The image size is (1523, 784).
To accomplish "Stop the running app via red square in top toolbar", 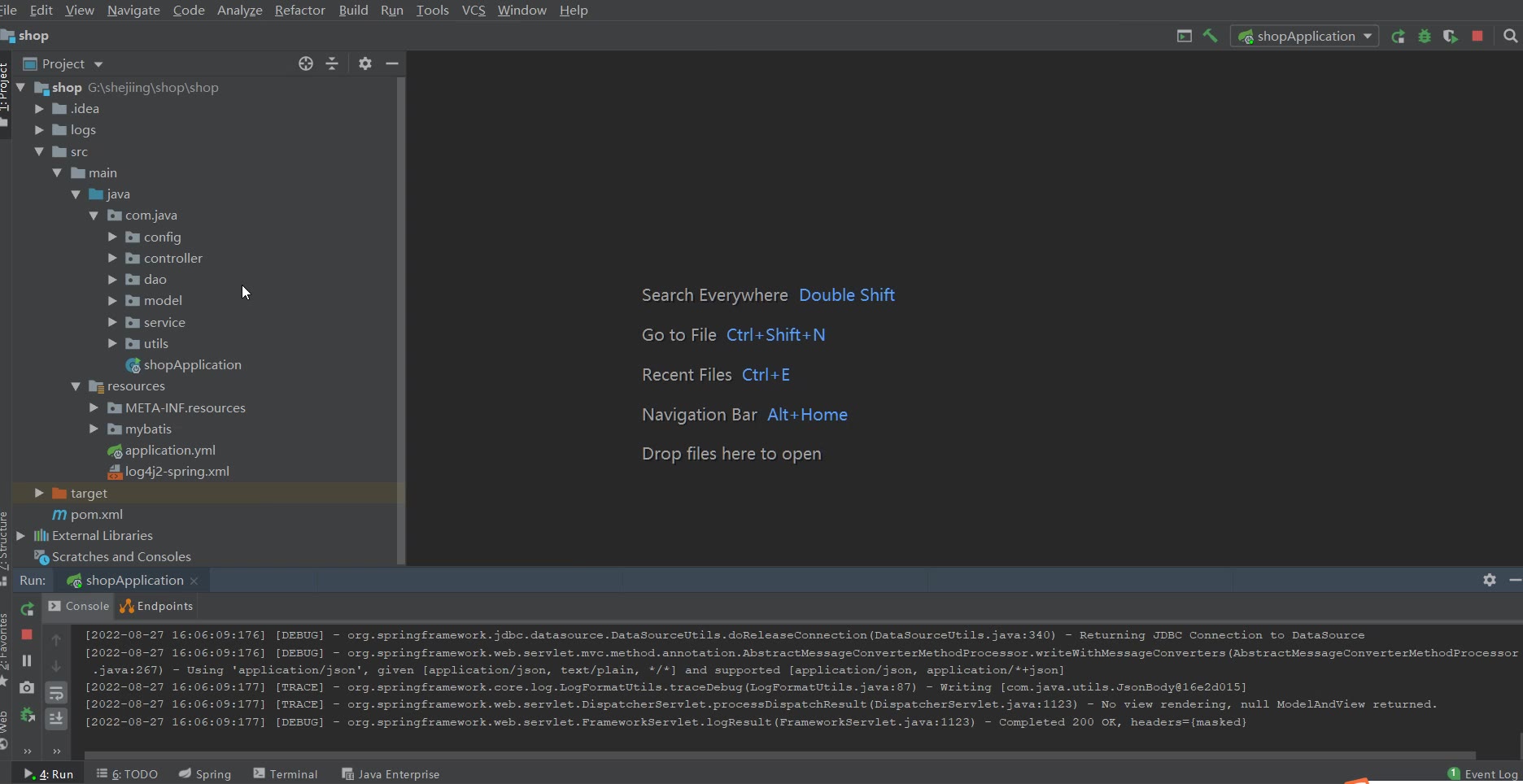I will [1477, 36].
